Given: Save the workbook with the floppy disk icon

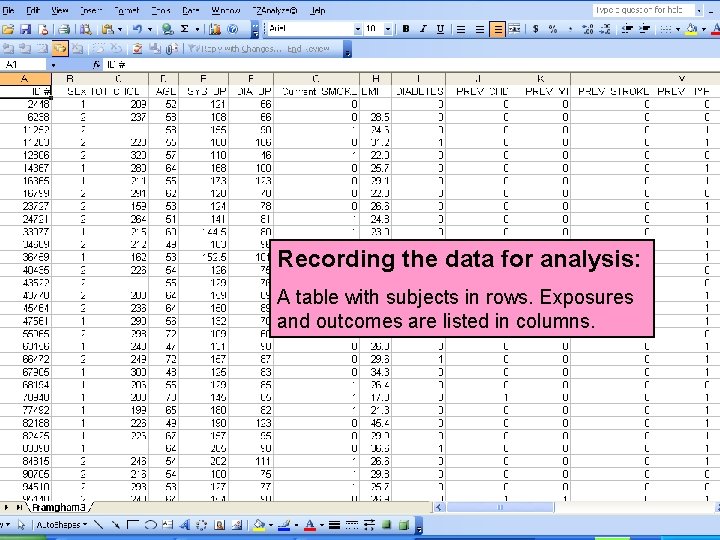Looking at the screenshot, I should click(x=25, y=29).
